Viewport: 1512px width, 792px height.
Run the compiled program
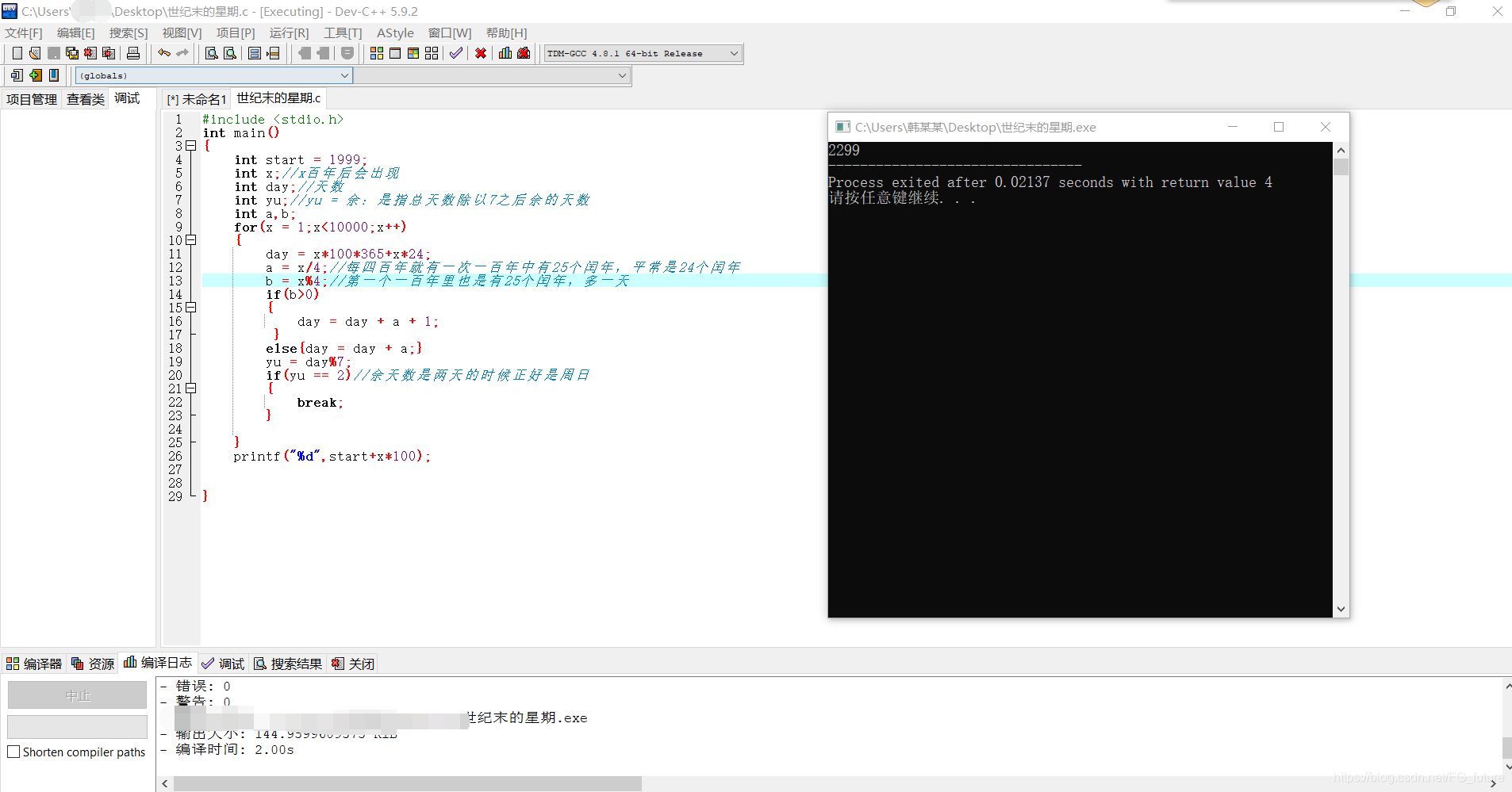(395, 53)
